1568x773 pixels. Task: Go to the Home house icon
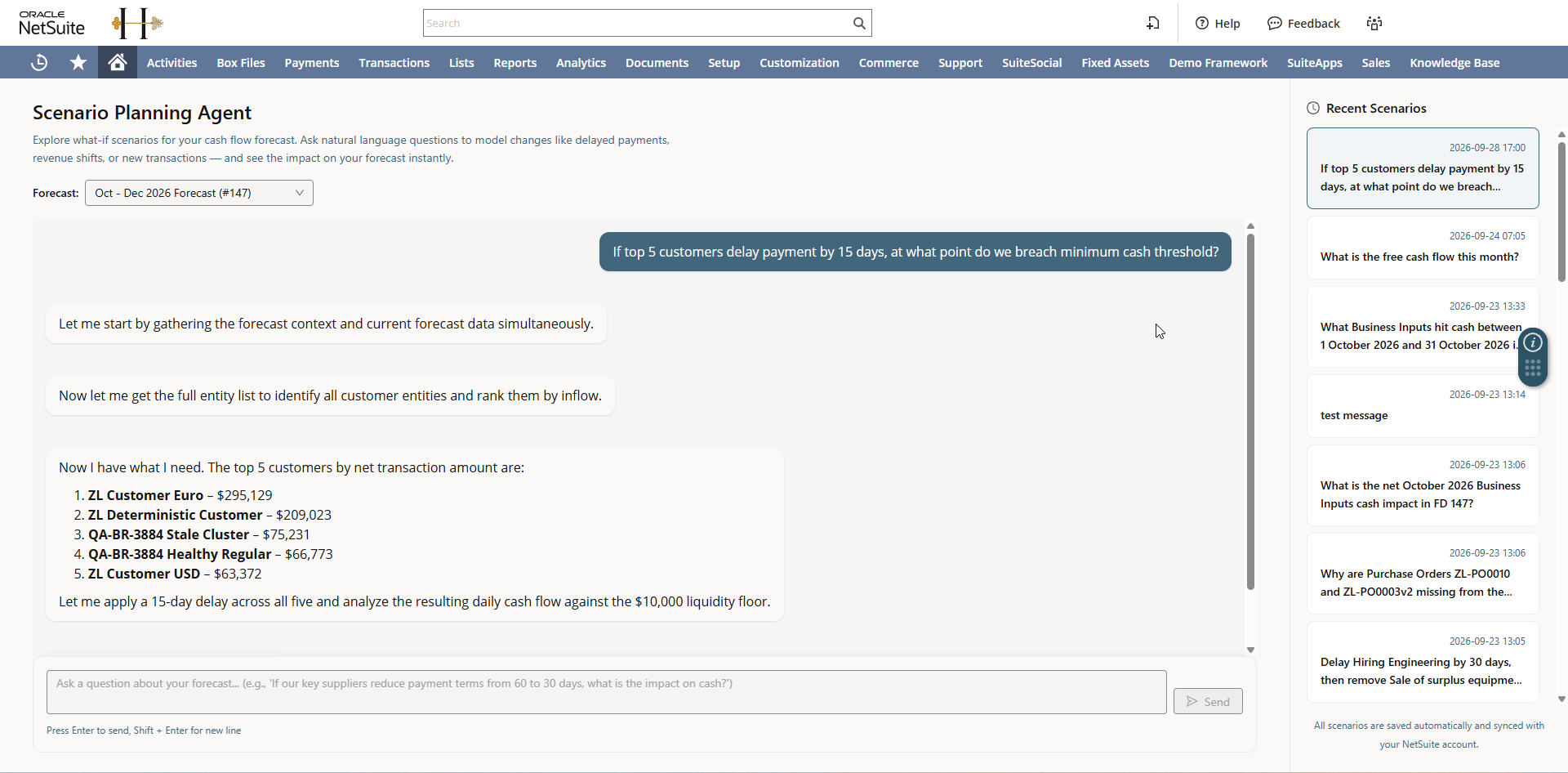tap(118, 62)
